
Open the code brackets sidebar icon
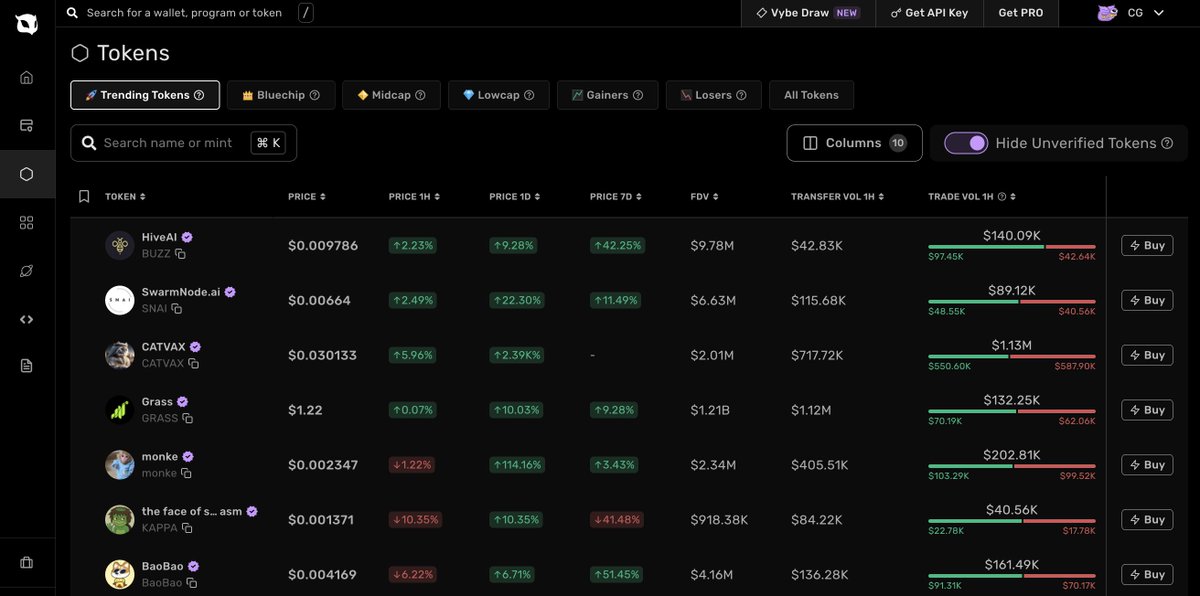[x=27, y=319]
